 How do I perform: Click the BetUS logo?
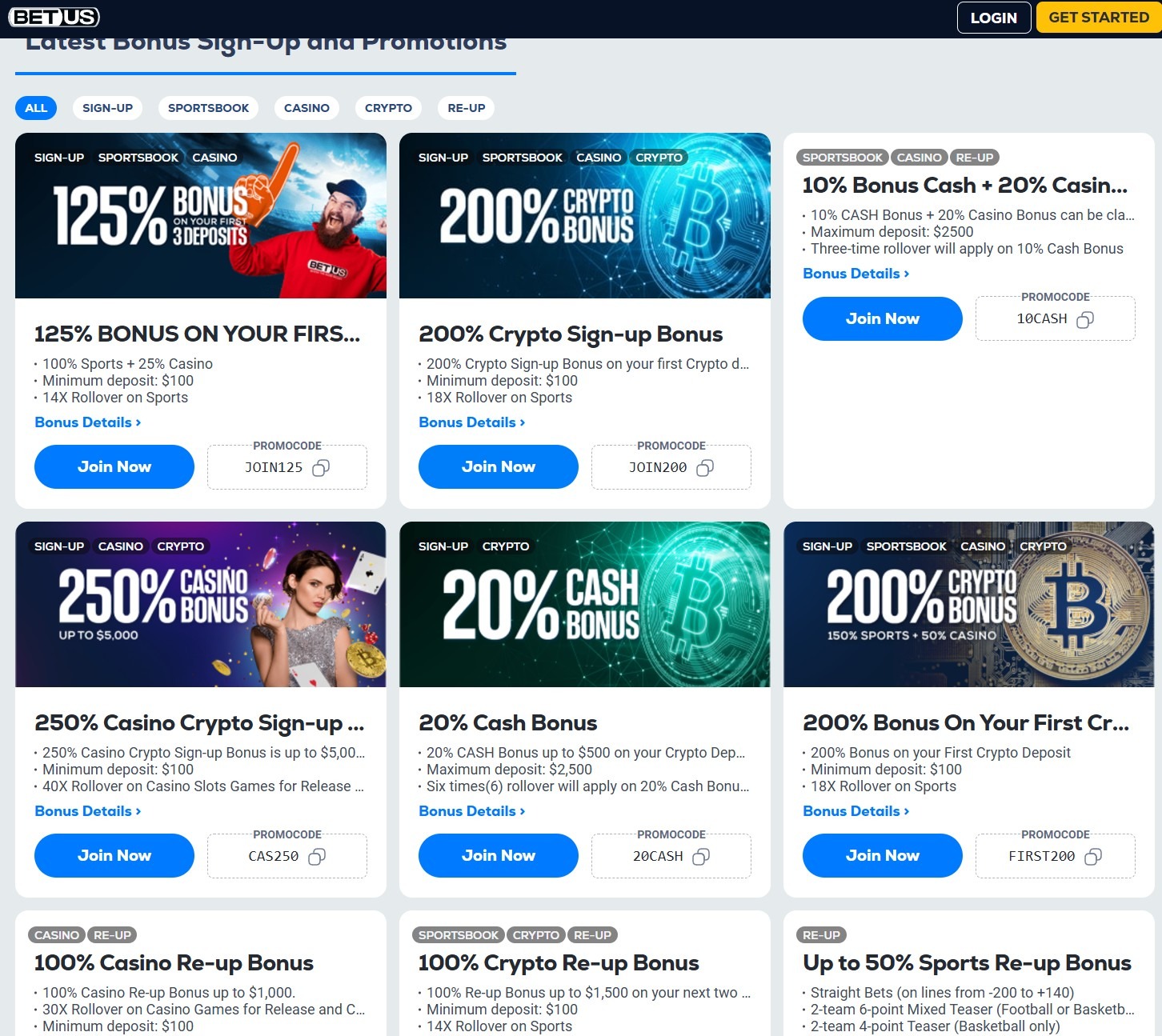point(54,17)
